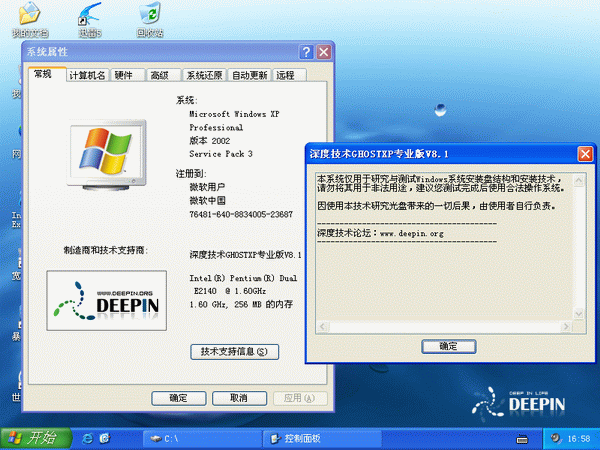This screenshot has width=600, height=450.
Task: Click the system tray icon beside the clock
Action: tap(555, 439)
